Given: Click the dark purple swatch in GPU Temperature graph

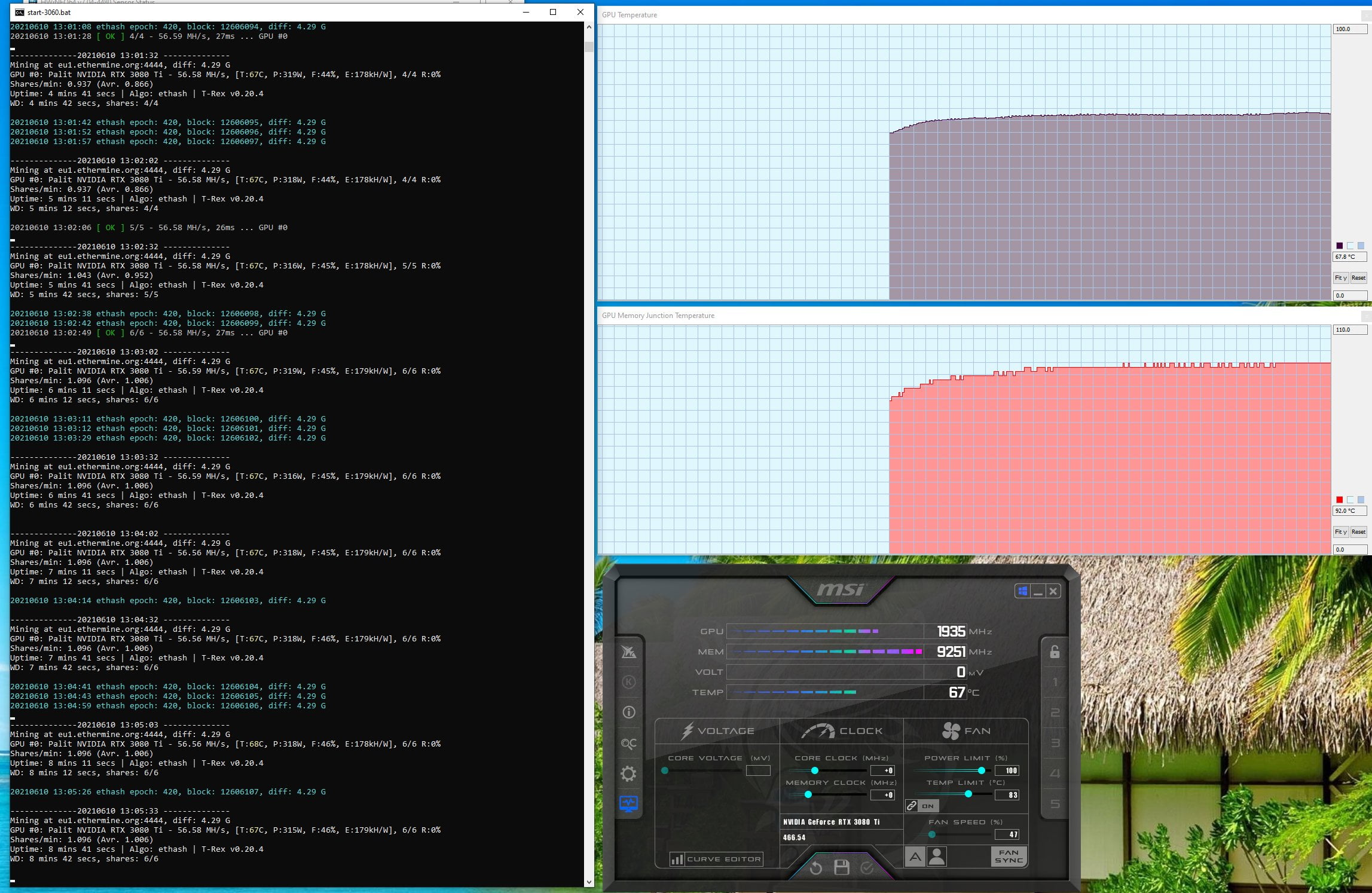Looking at the screenshot, I should click(1340, 246).
